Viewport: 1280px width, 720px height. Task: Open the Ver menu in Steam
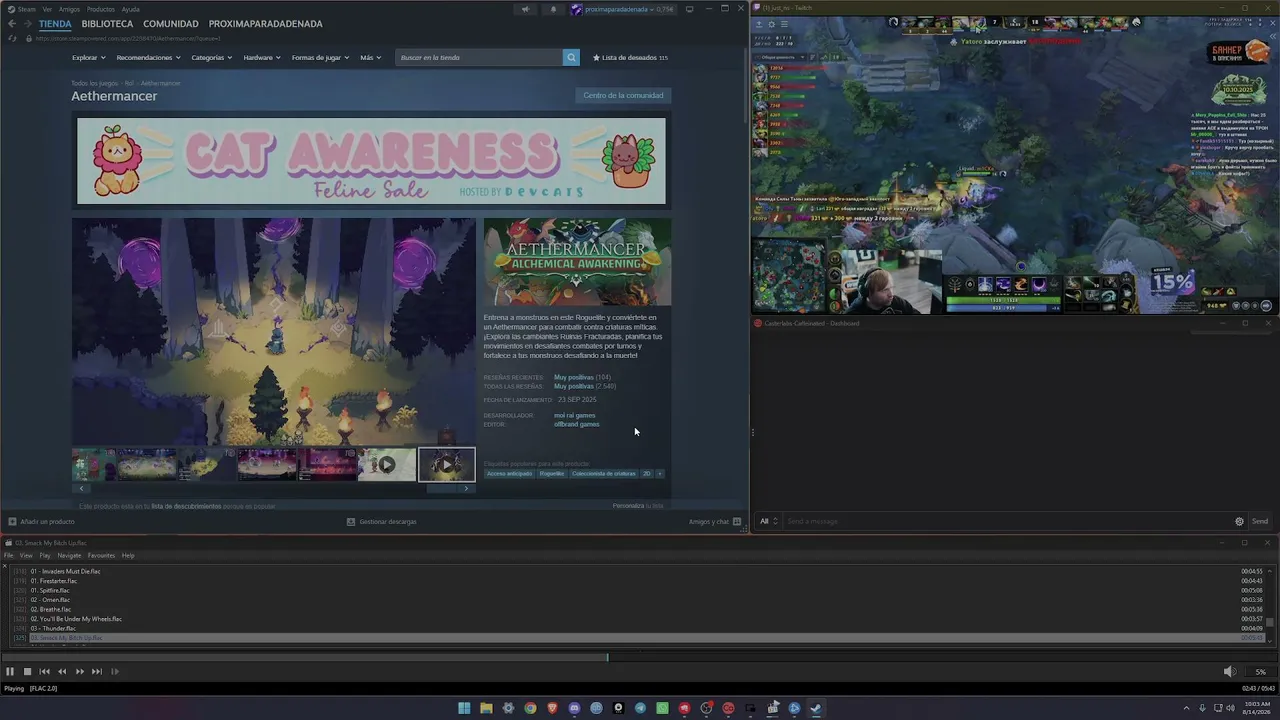tap(47, 9)
